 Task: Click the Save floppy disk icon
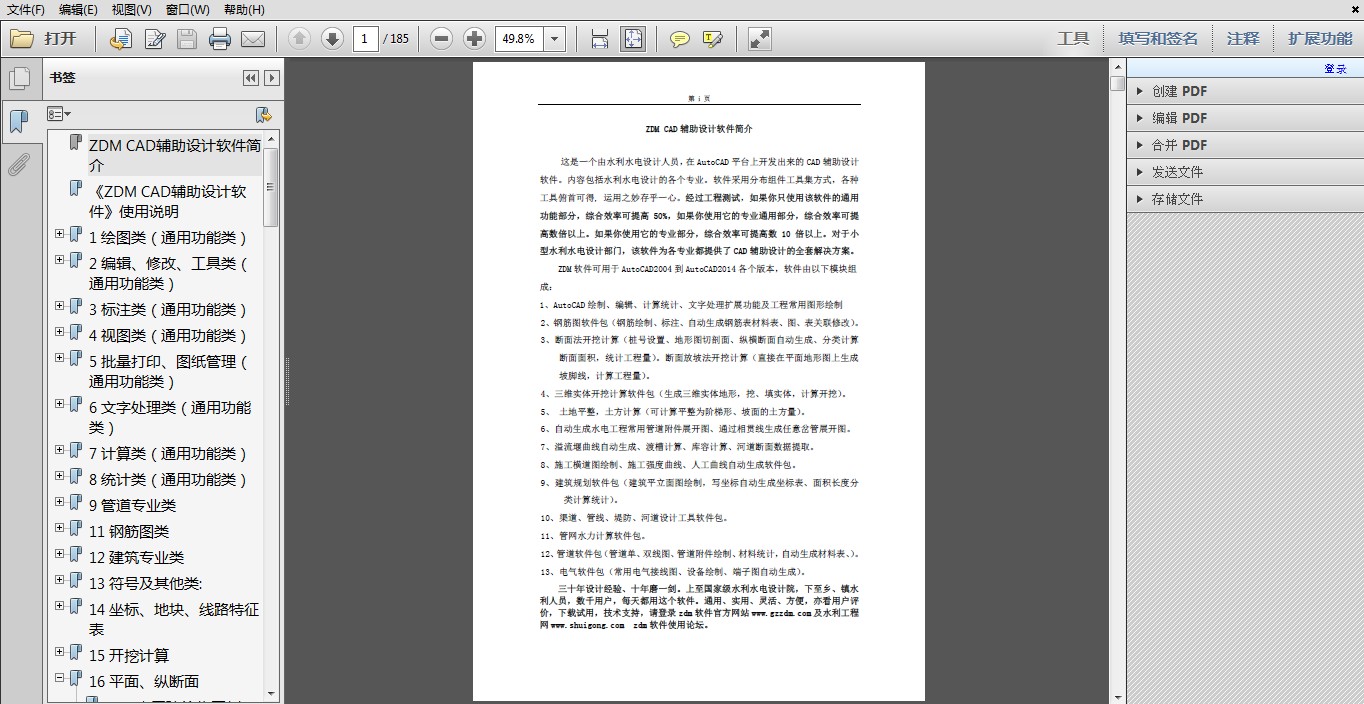(187, 39)
